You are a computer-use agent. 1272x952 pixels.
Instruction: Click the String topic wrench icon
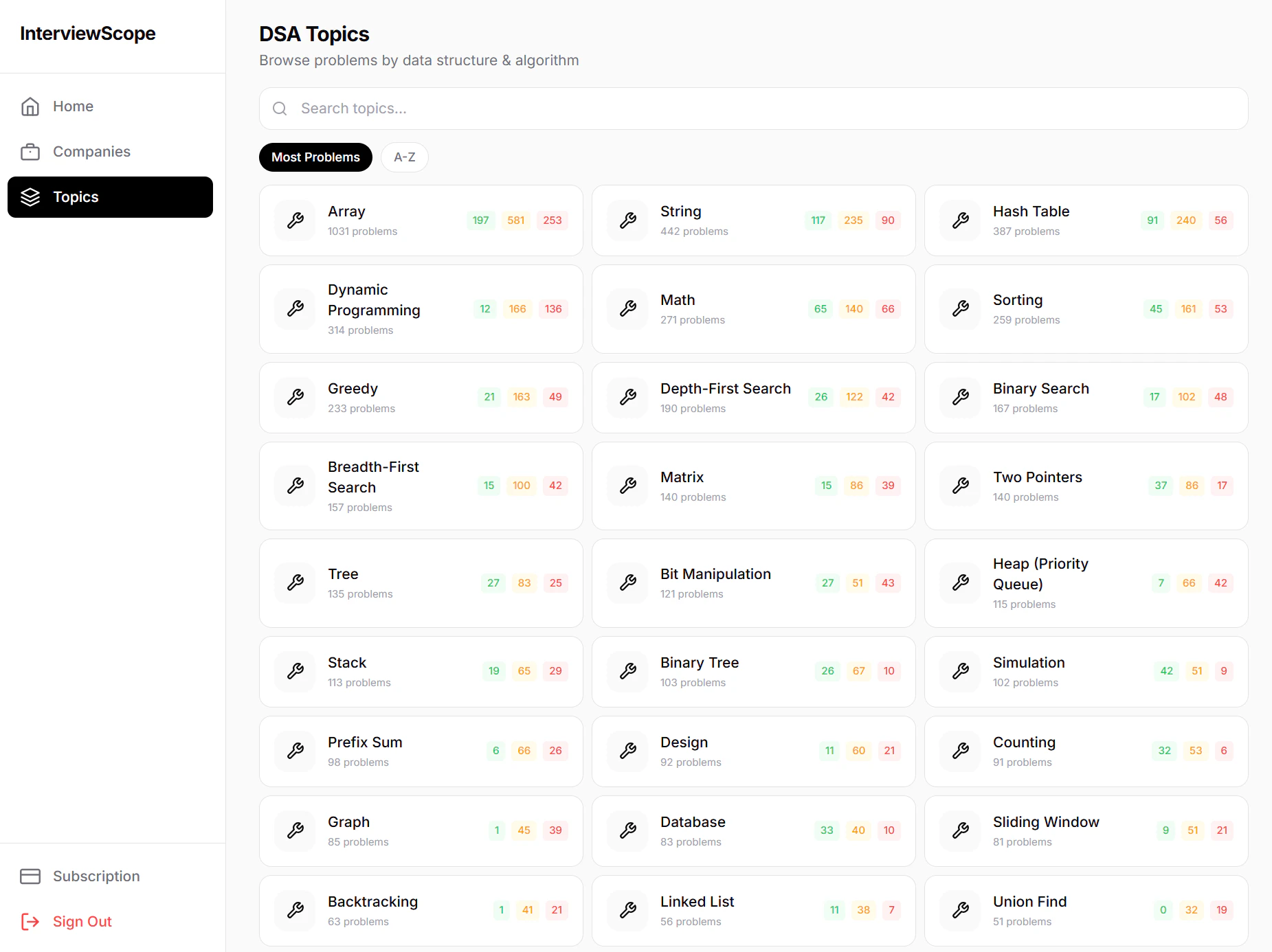click(628, 220)
